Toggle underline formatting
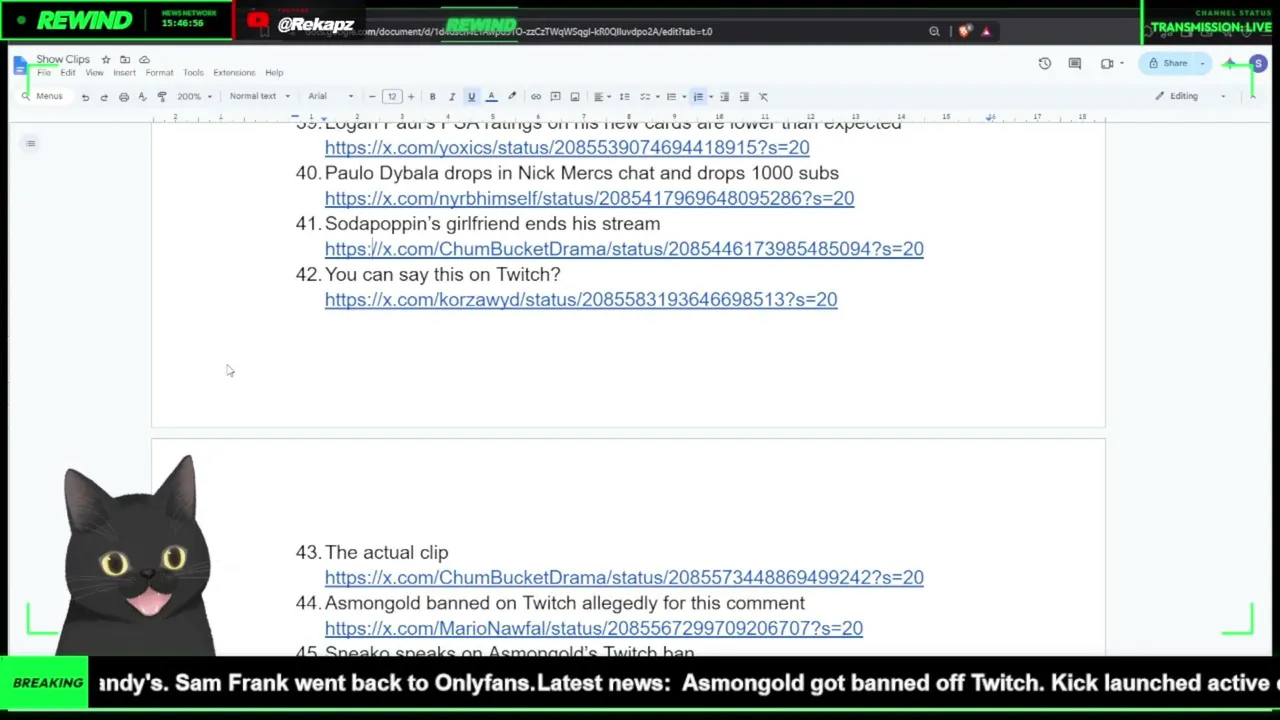Viewport: 1280px width, 720px height. 471,97
